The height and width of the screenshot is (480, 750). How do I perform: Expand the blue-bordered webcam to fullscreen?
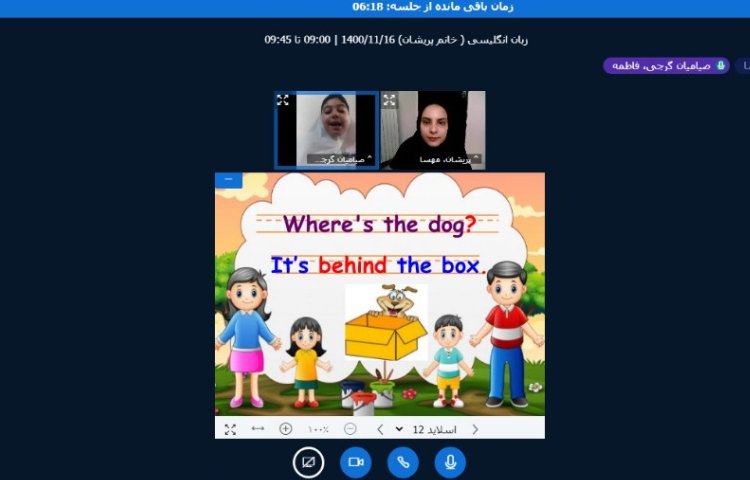(x=283, y=100)
